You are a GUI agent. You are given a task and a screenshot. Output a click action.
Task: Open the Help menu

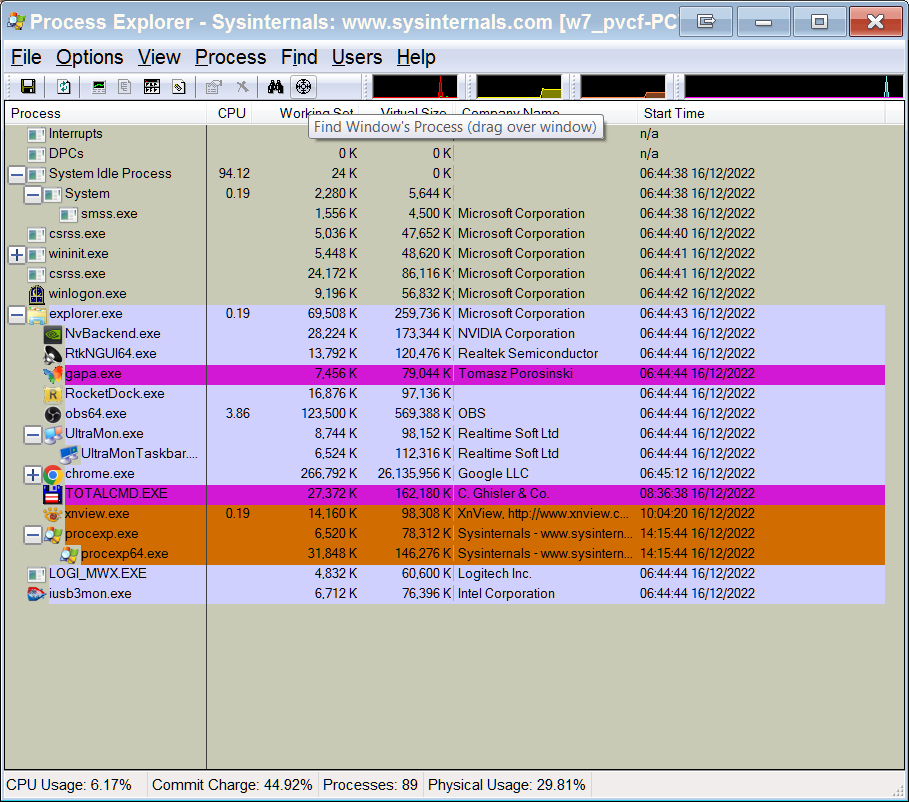416,57
